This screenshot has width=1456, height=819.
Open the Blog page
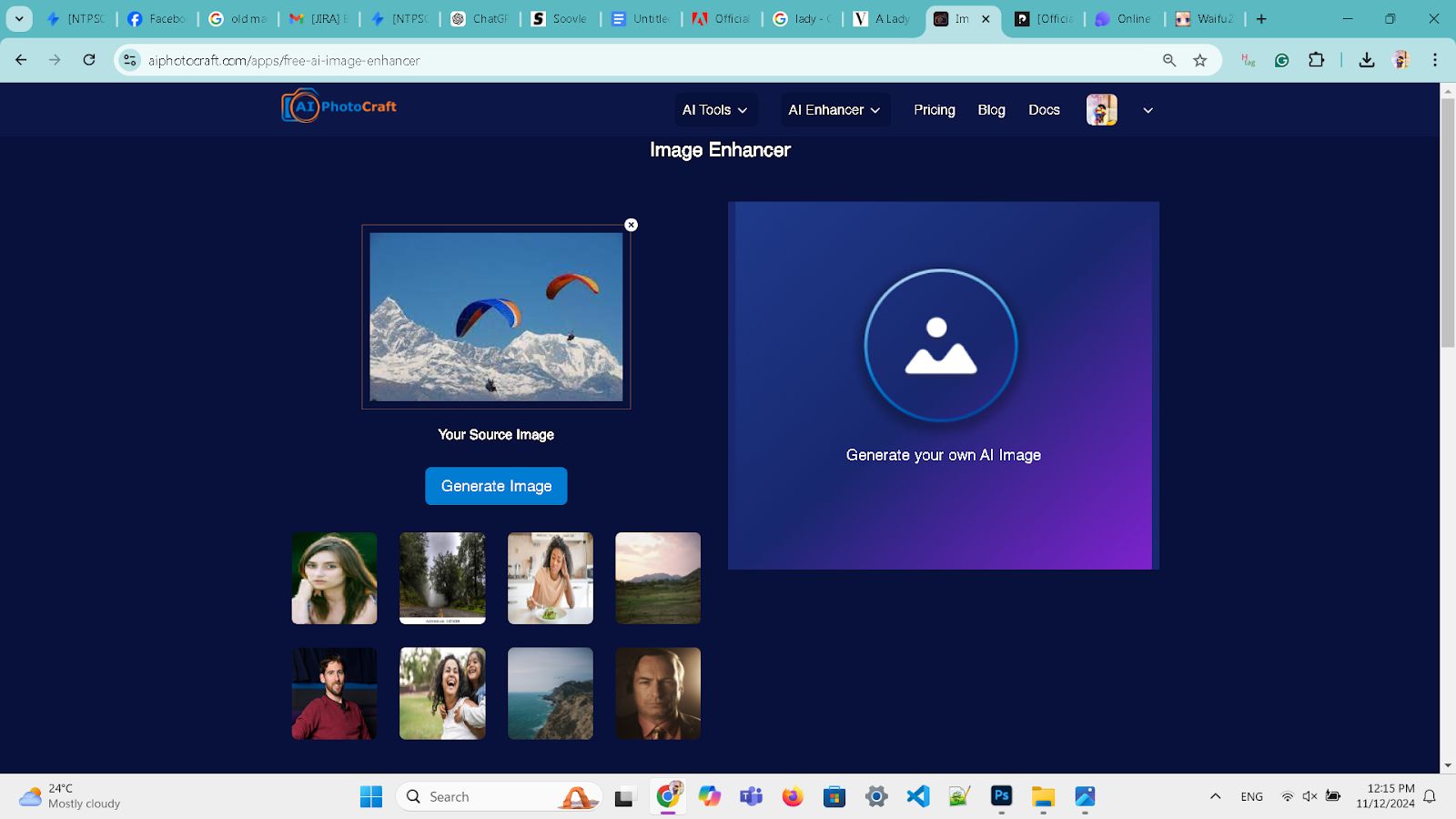tap(991, 110)
